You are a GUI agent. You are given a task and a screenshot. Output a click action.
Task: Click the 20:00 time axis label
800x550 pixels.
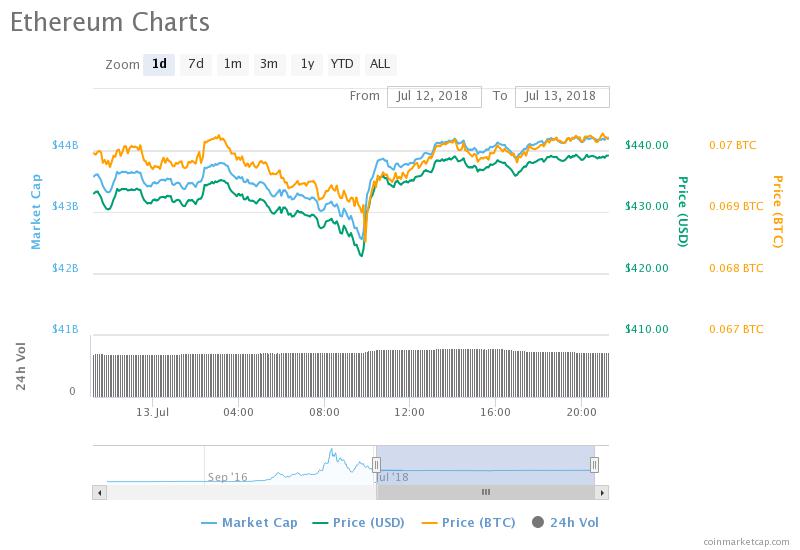[581, 412]
